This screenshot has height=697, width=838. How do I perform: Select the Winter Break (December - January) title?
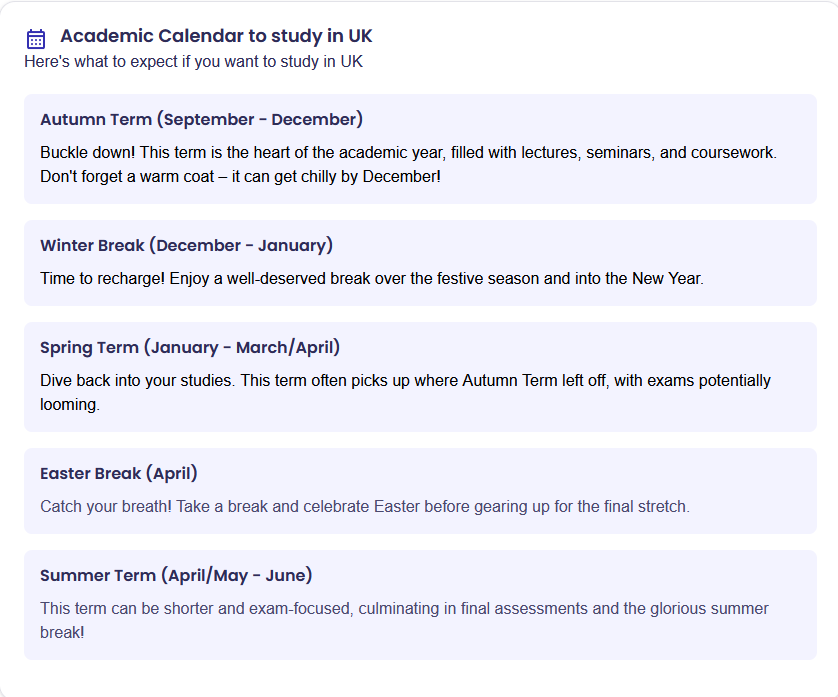187,245
